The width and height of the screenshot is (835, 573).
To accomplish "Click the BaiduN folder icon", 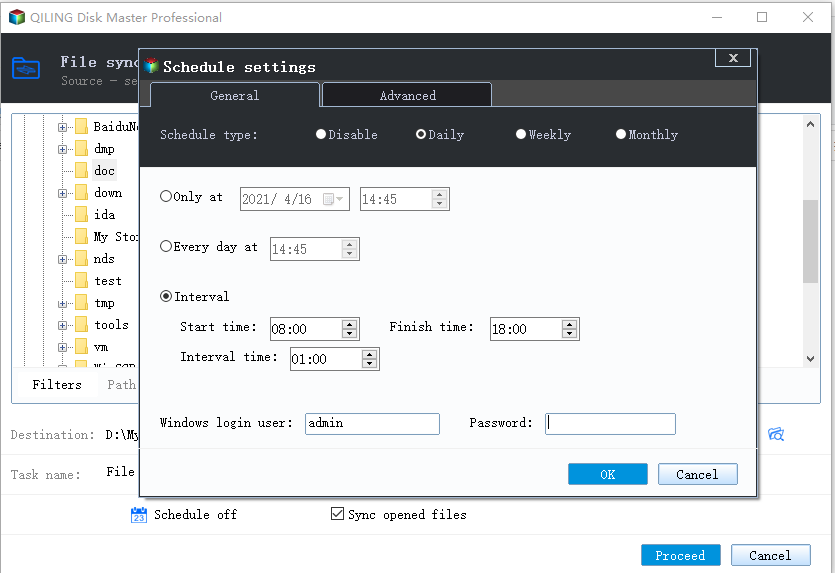I will click(81, 127).
